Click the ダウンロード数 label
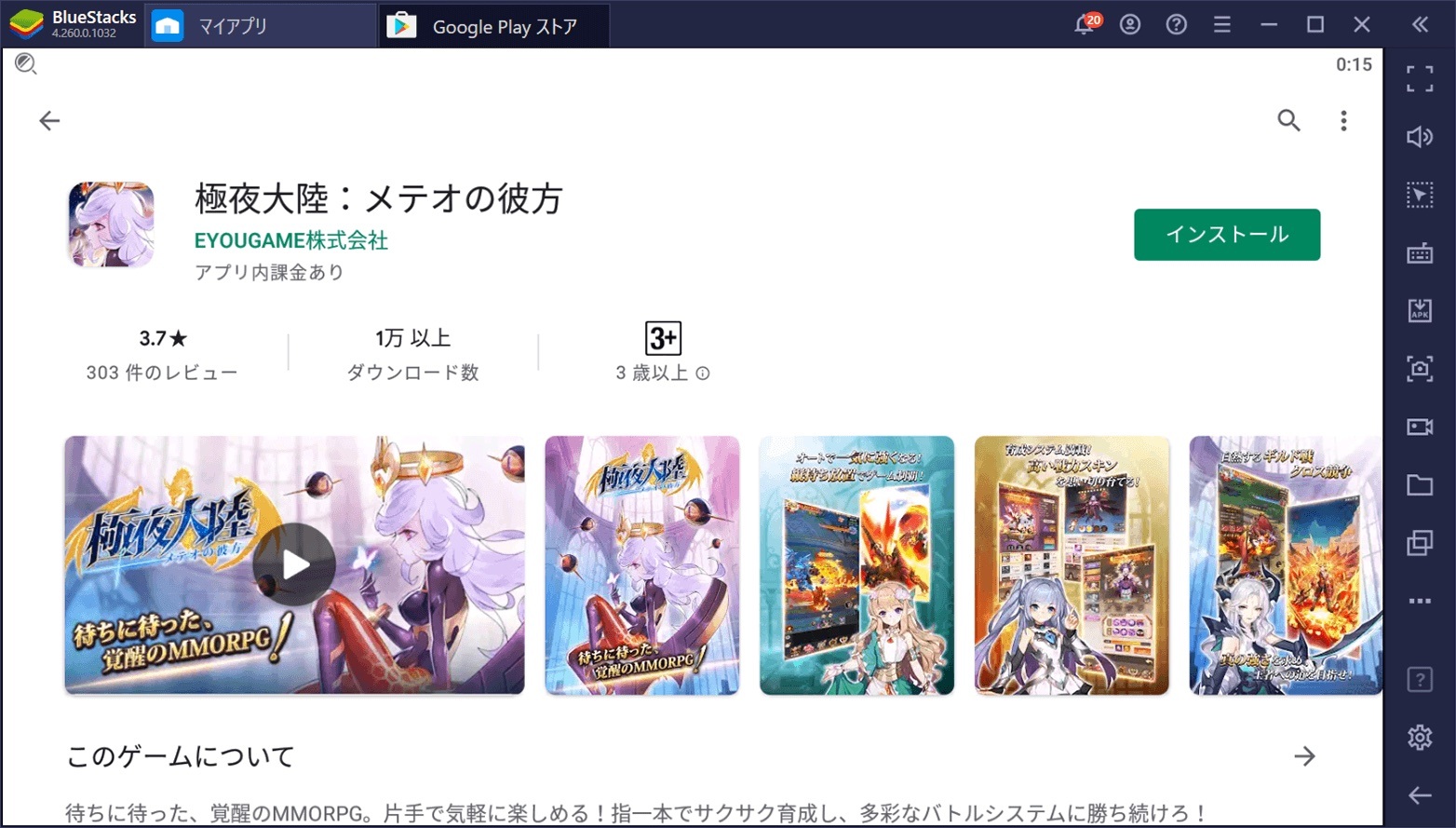 tap(412, 373)
